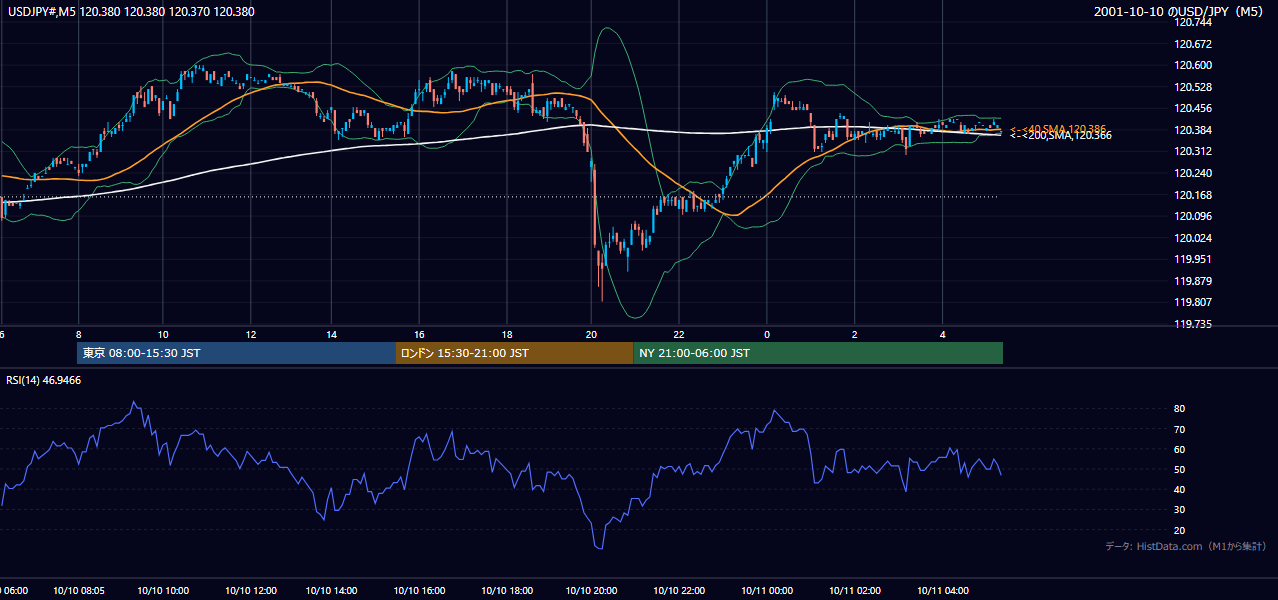Click hour label 20 on price chart
Screen dimensions: 1278x600
(x=591, y=334)
